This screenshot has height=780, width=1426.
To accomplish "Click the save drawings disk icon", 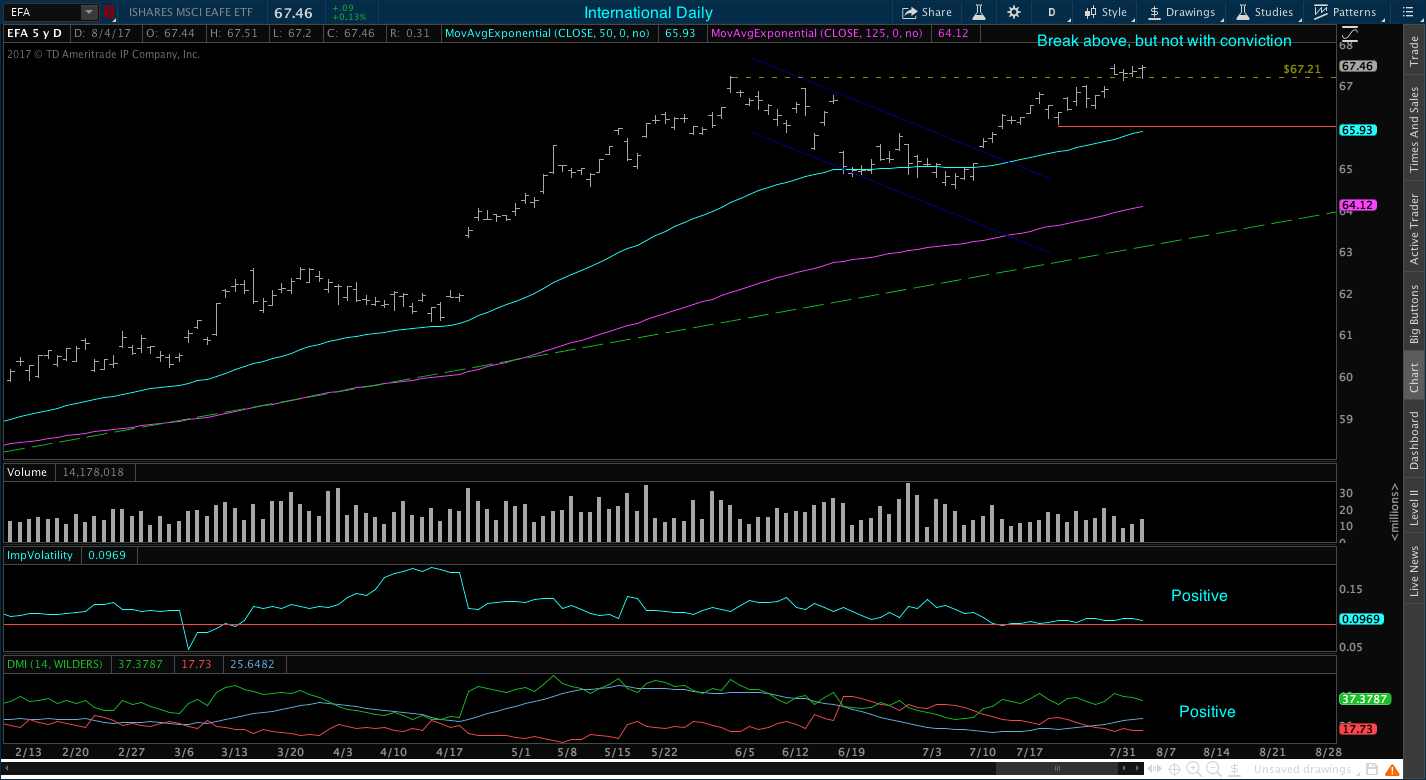I will click(1371, 769).
